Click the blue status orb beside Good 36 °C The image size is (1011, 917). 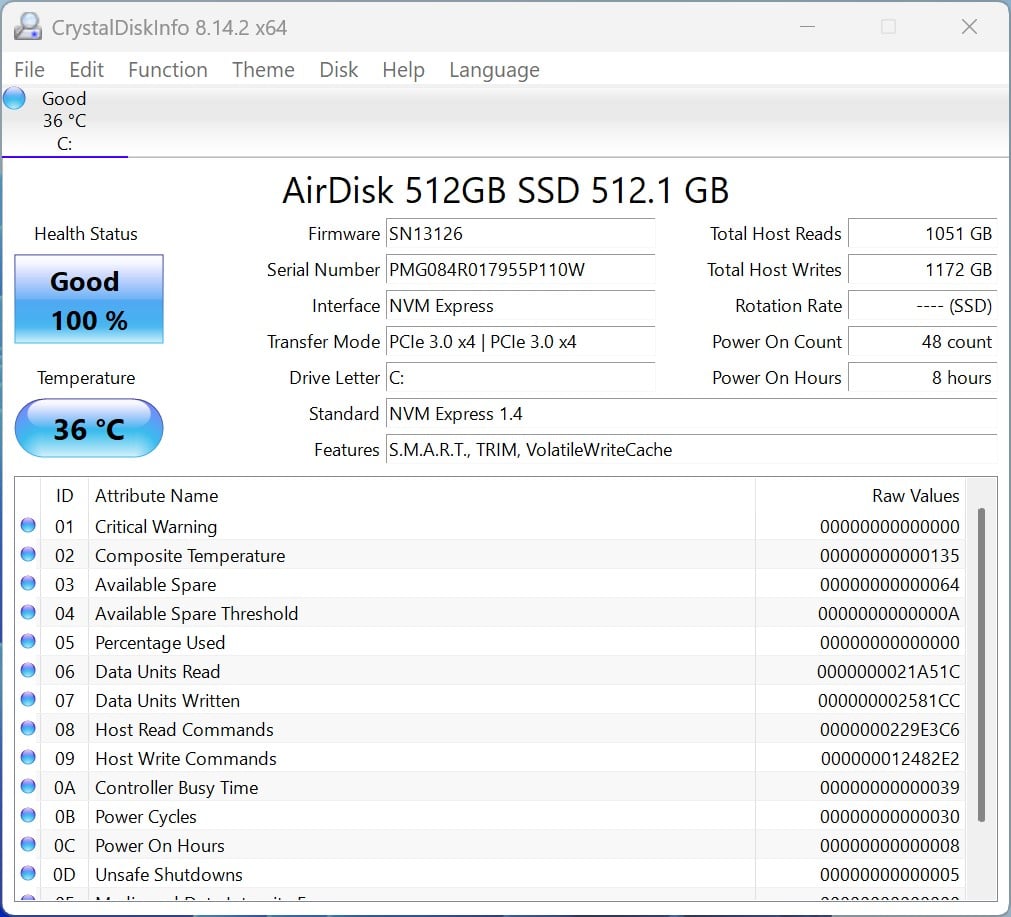(14, 99)
